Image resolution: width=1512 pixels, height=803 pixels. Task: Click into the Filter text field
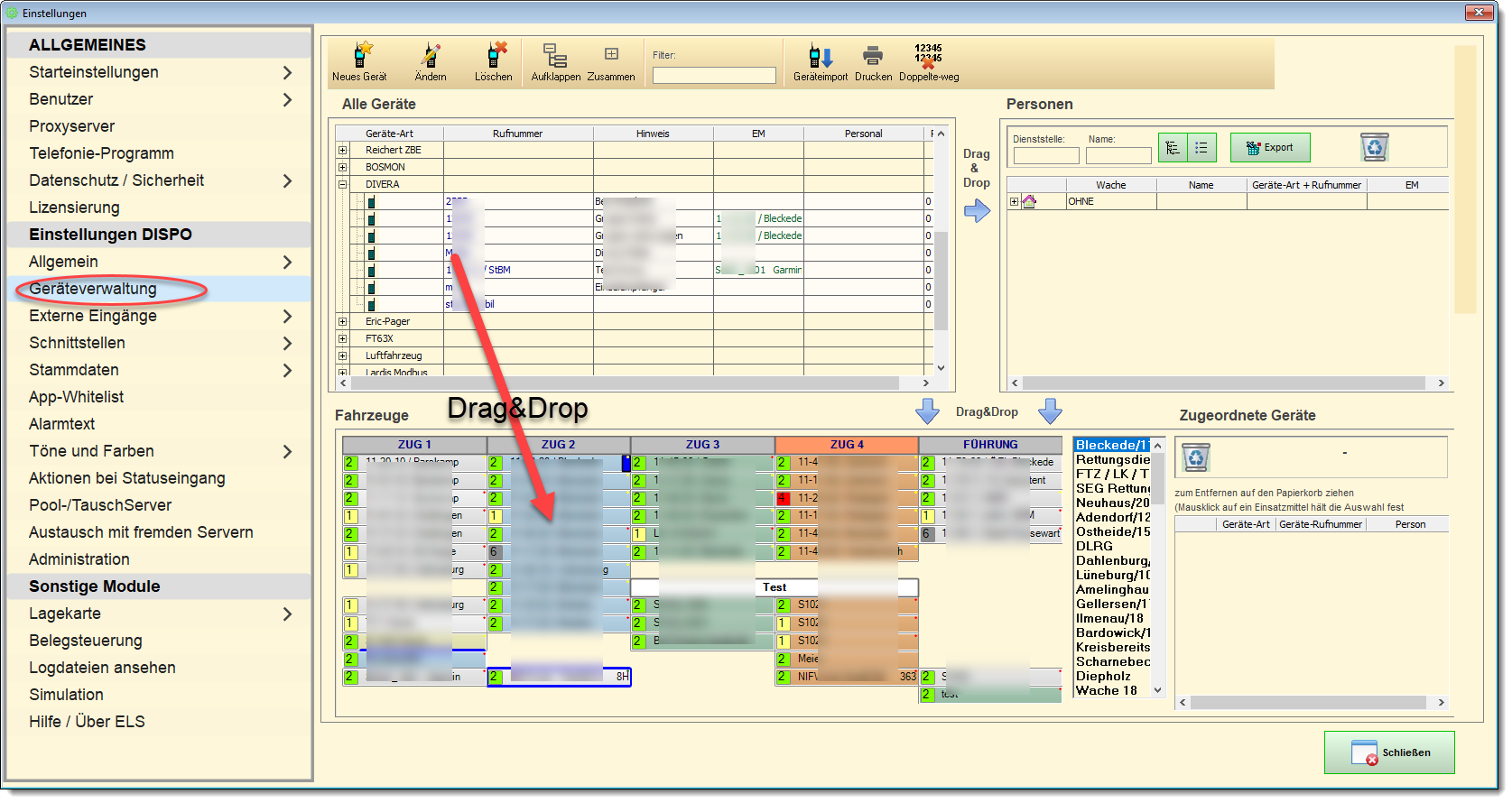click(714, 76)
